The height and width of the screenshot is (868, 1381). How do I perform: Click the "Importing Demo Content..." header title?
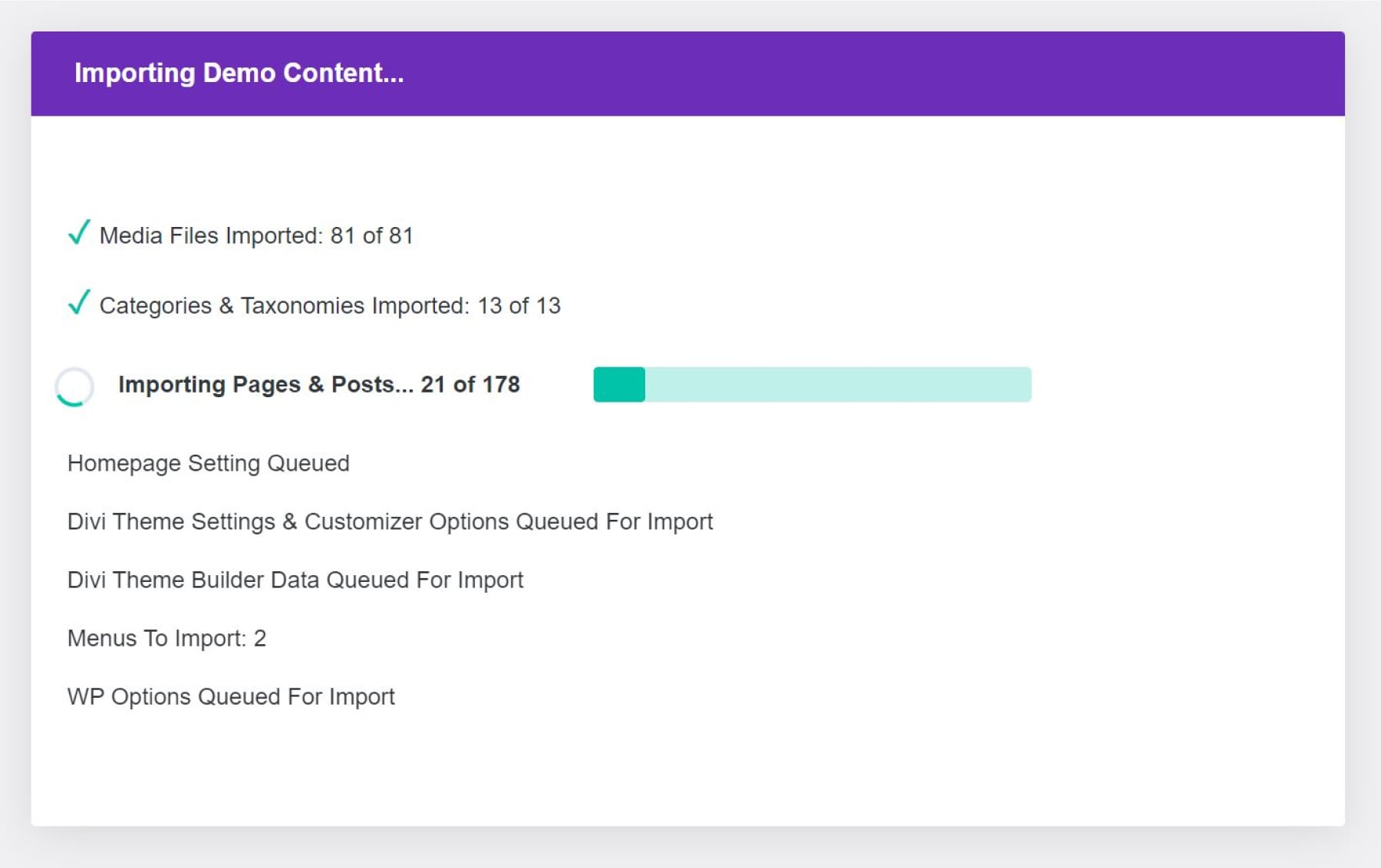[239, 73]
